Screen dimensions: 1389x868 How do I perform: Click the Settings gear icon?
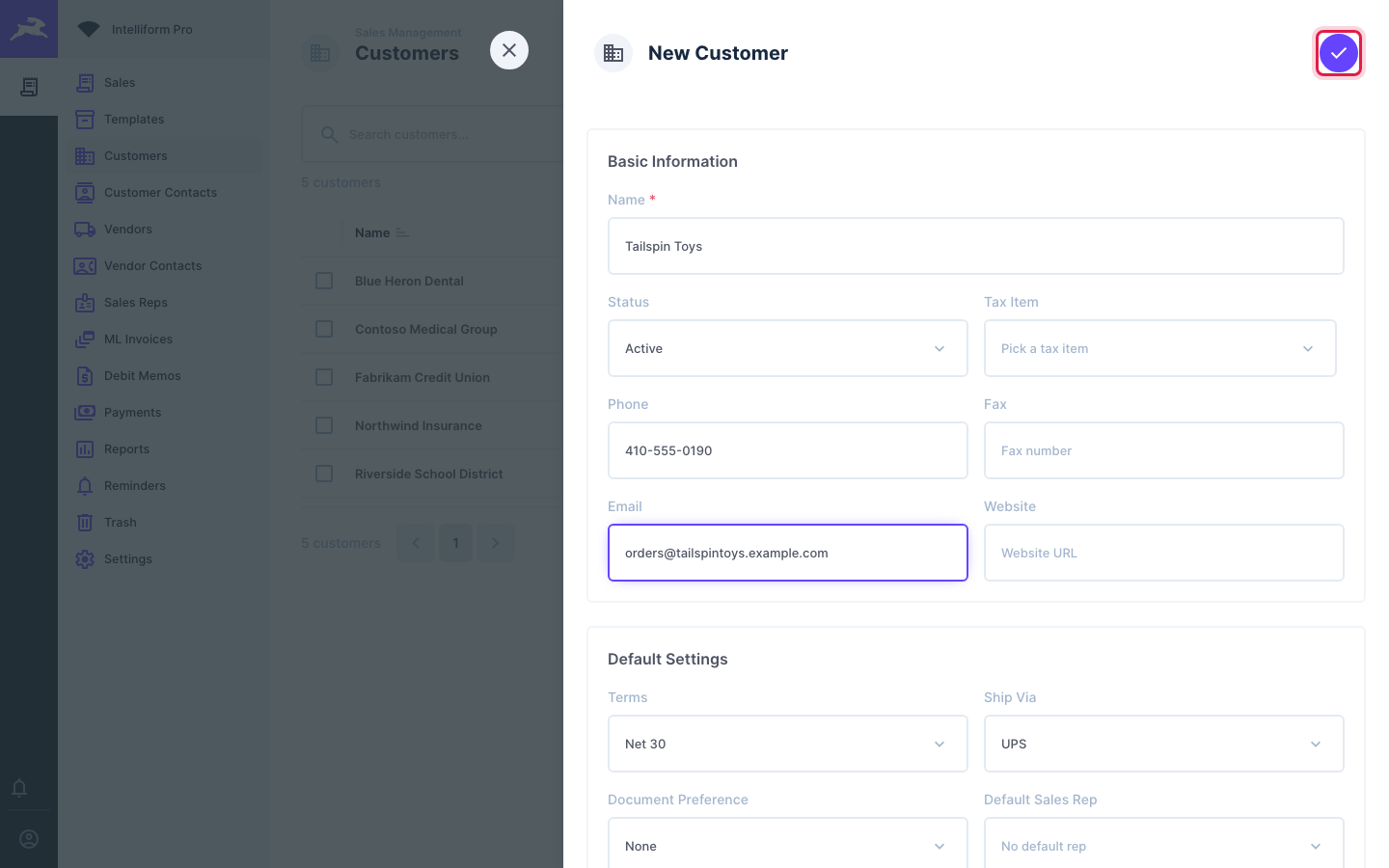click(x=85, y=559)
